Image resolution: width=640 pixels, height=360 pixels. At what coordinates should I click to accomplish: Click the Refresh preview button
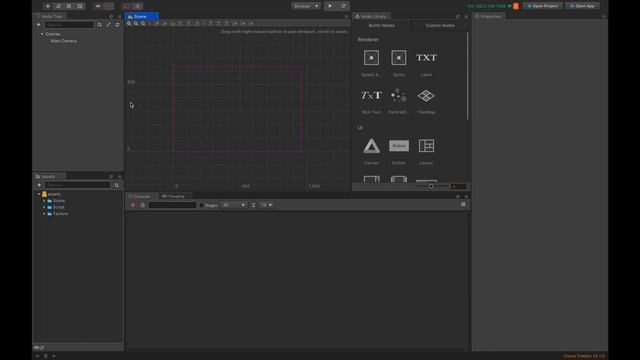[x=343, y=6]
